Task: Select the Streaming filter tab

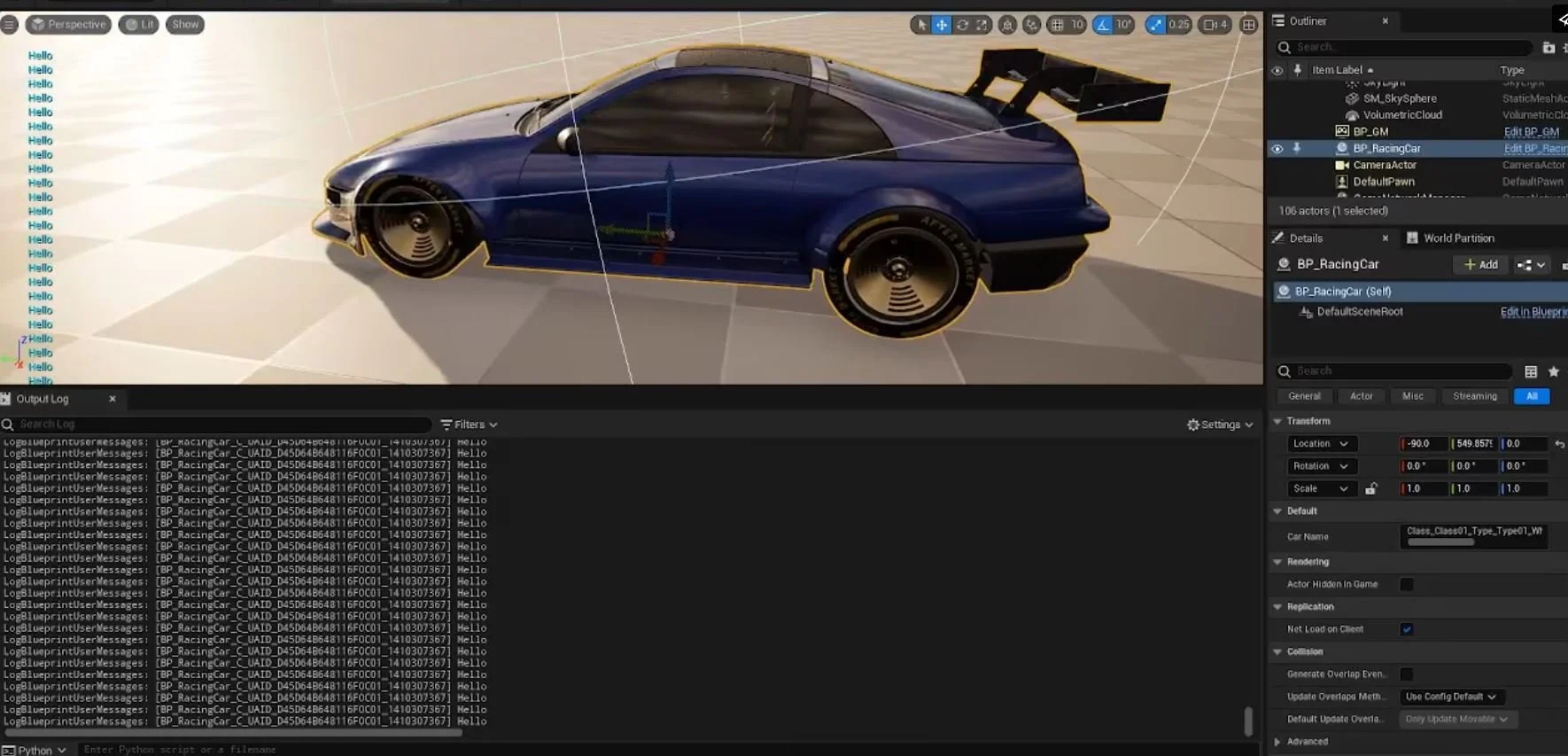Action: (x=1475, y=396)
